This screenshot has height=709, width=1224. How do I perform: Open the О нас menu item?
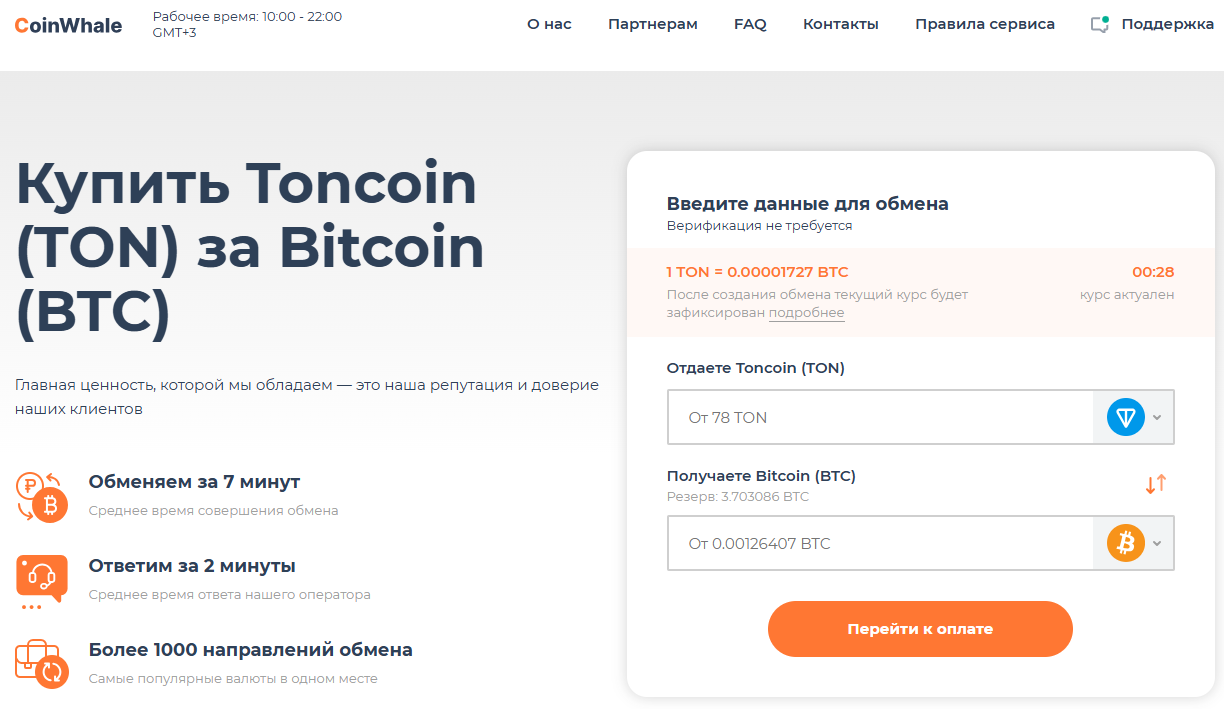click(x=548, y=24)
